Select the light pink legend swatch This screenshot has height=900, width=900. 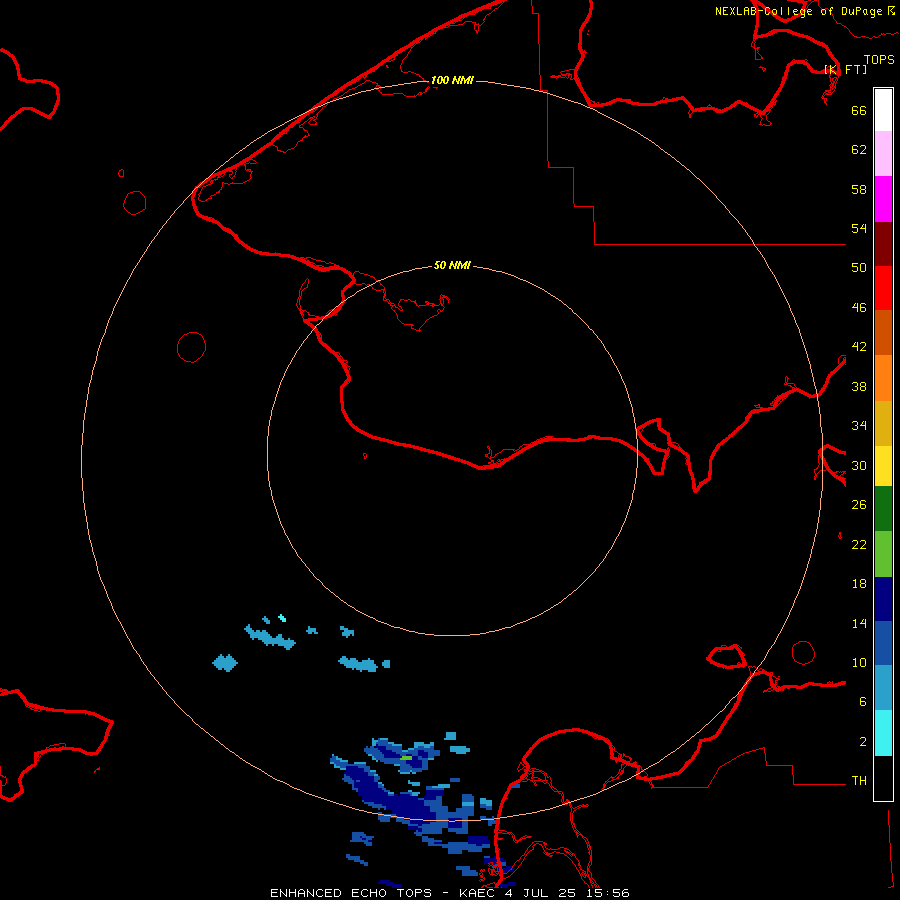tap(883, 154)
